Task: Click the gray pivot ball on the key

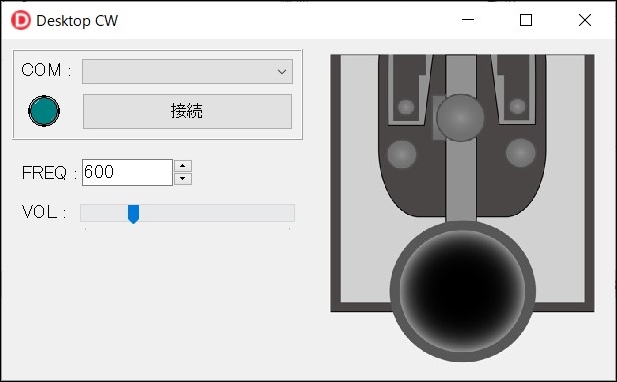Action: tap(460, 118)
